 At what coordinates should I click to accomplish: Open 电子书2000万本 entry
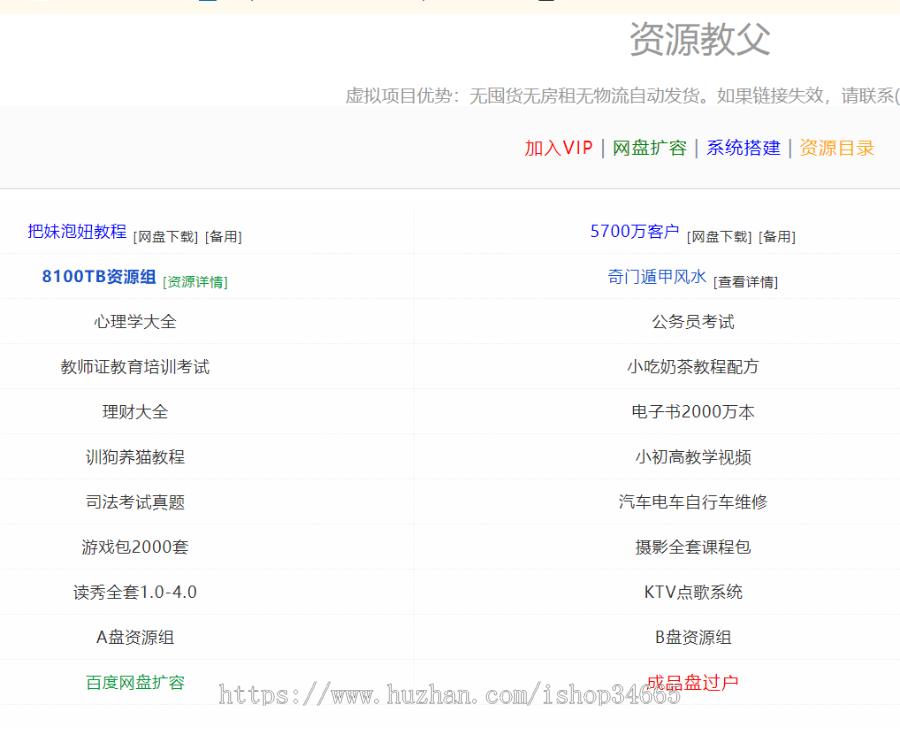(693, 412)
